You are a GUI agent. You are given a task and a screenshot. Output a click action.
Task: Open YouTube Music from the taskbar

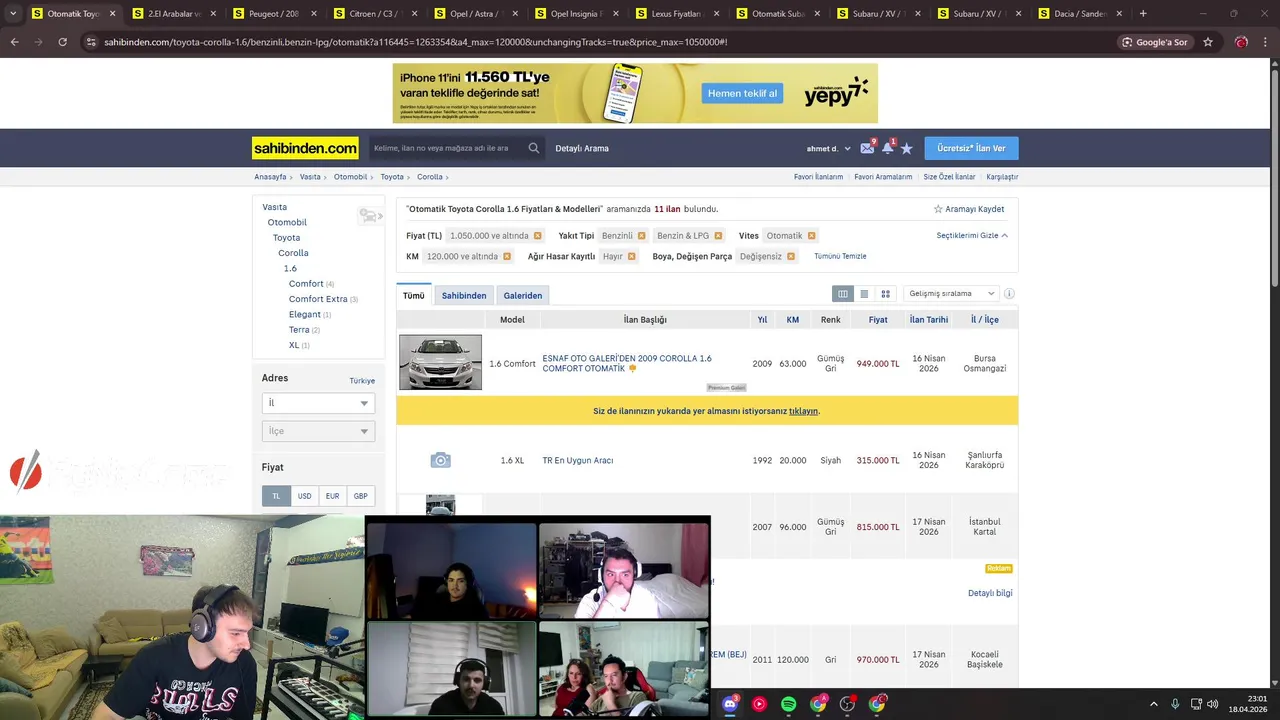tap(759, 704)
